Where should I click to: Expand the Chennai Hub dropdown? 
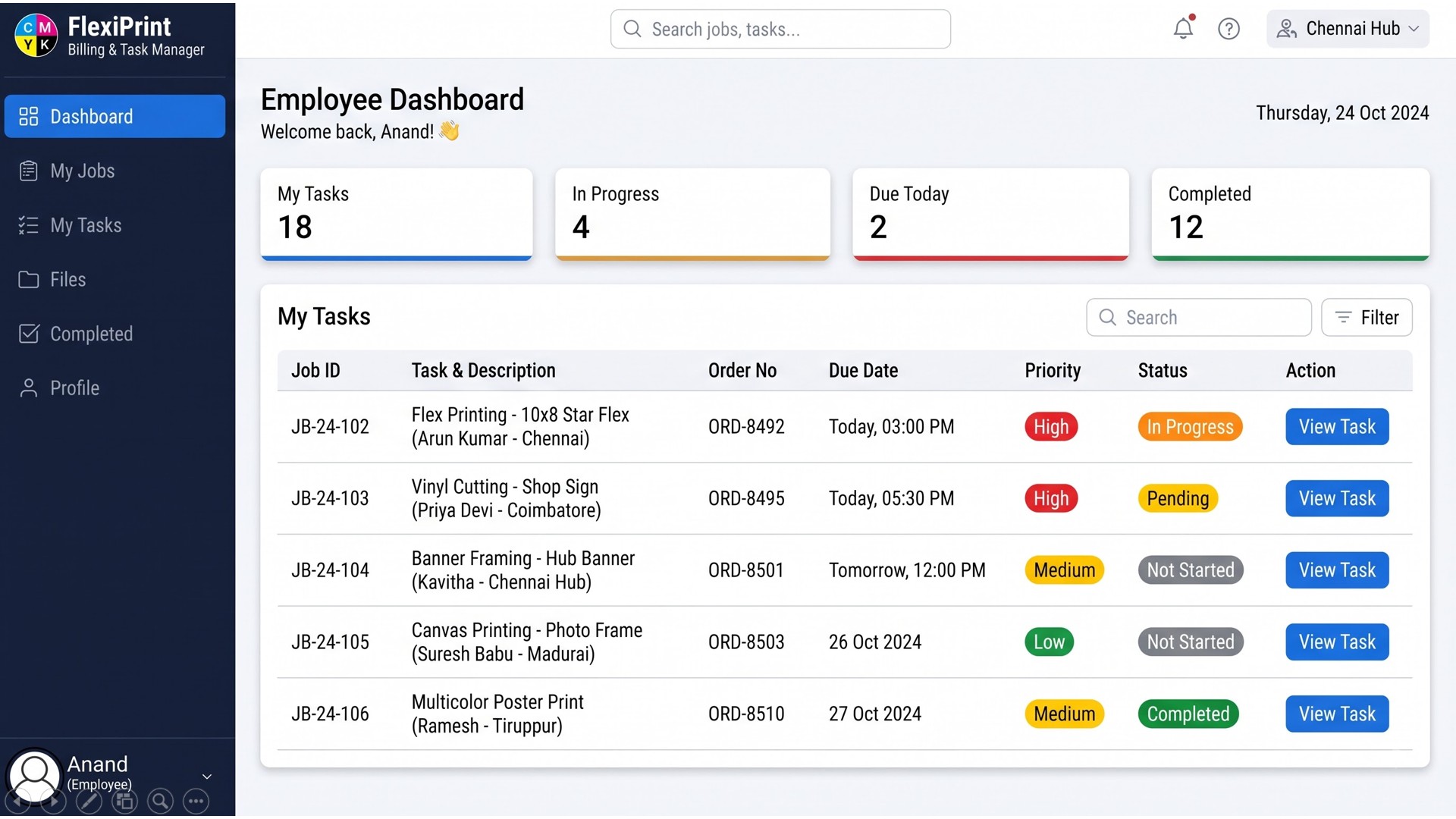pyautogui.click(x=1348, y=29)
